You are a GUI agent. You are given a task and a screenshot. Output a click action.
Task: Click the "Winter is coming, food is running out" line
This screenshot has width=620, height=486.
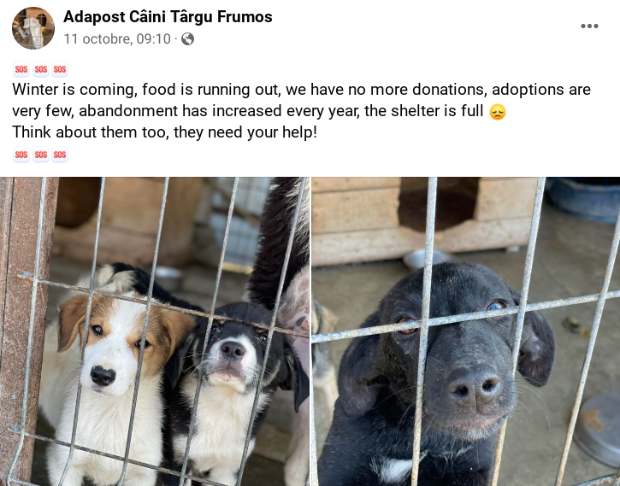click(x=301, y=89)
